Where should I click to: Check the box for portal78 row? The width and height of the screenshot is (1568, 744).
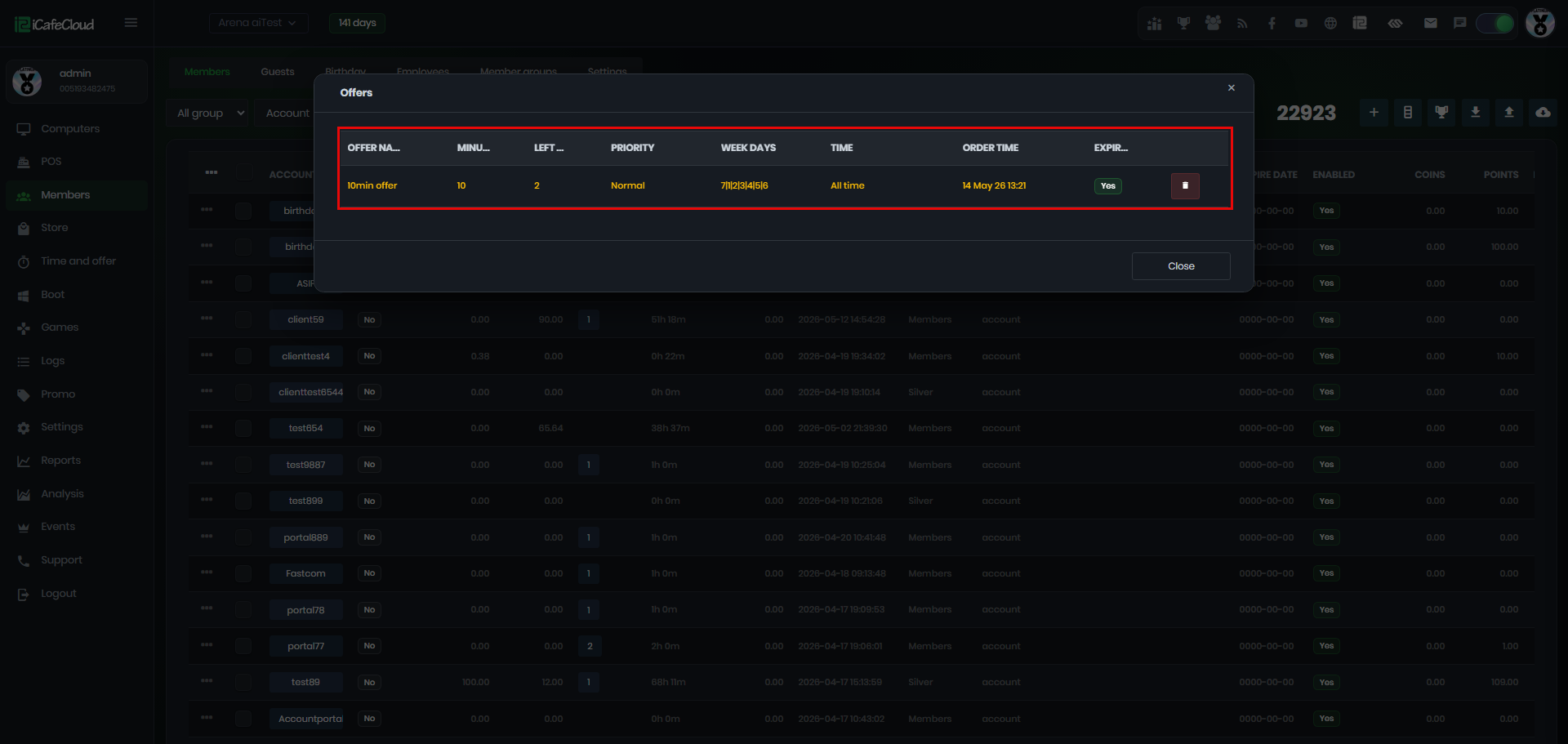coord(243,610)
